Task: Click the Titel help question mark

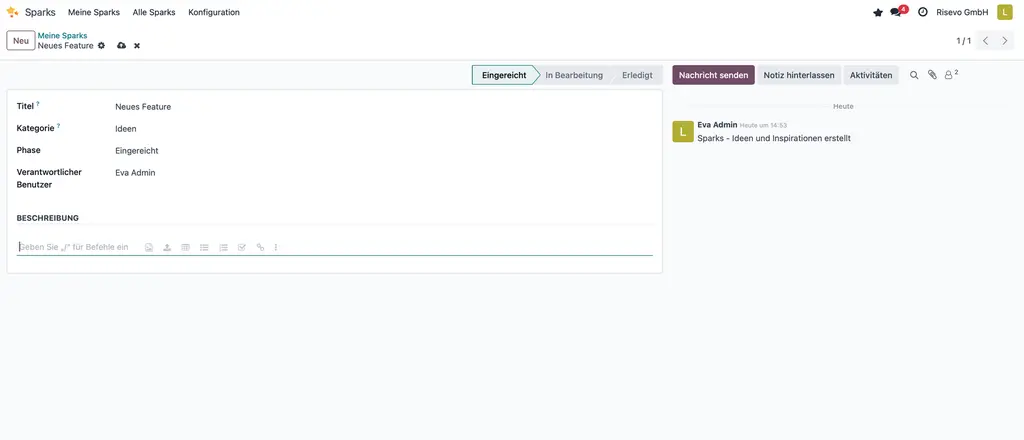Action: tap(38, 104)
